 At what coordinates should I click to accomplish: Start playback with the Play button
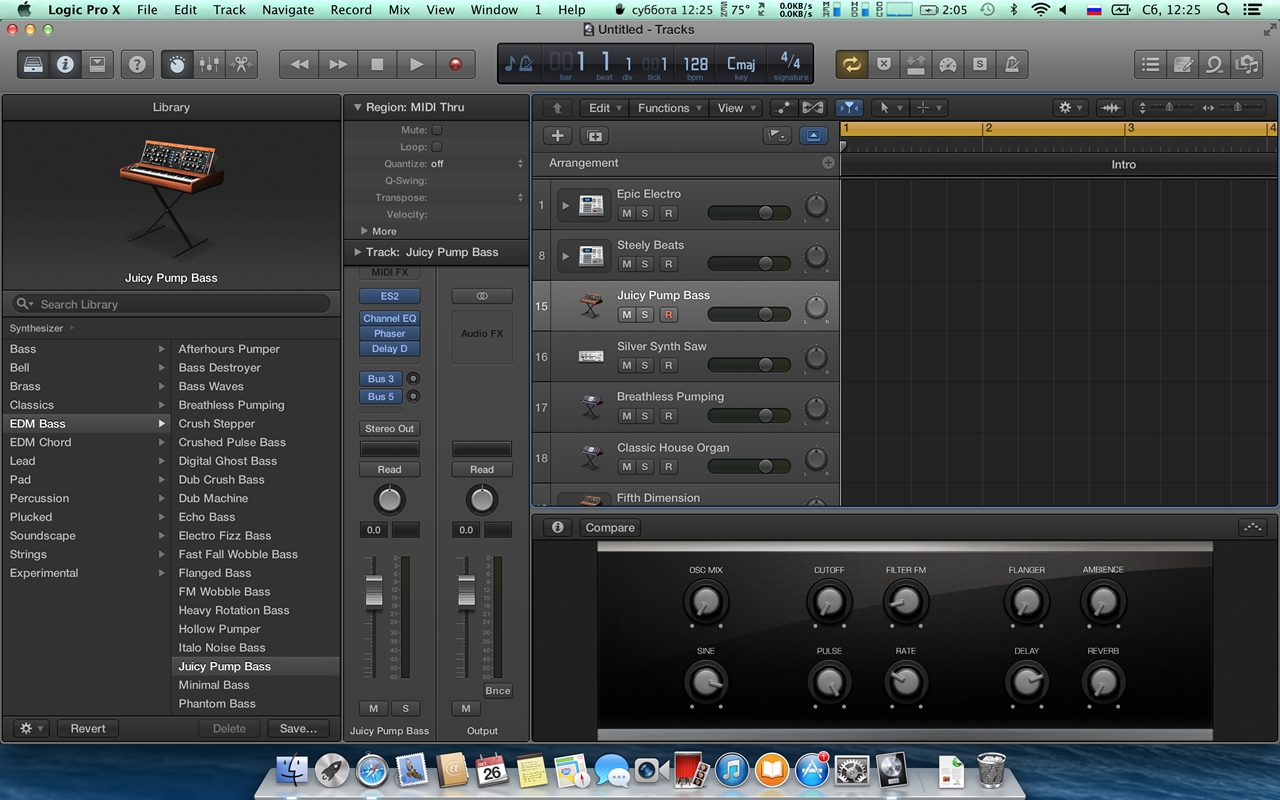416,64
